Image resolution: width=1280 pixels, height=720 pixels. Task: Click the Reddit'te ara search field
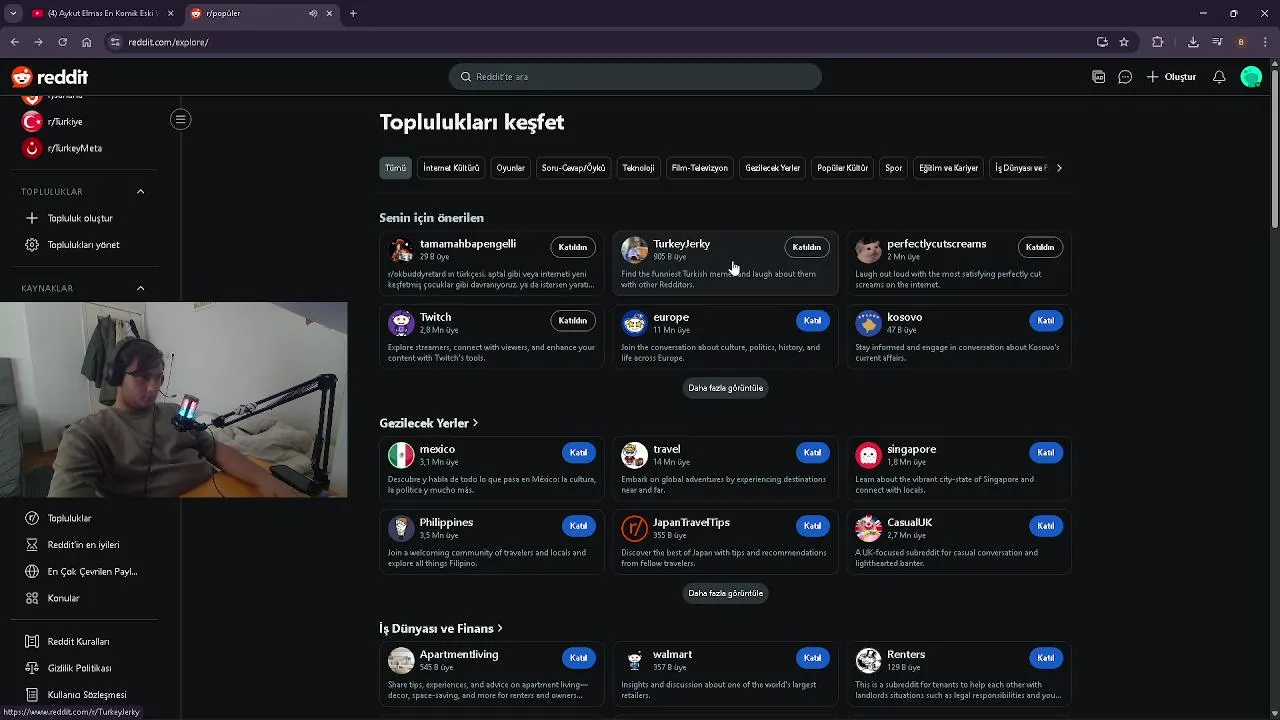click(635, 77)
